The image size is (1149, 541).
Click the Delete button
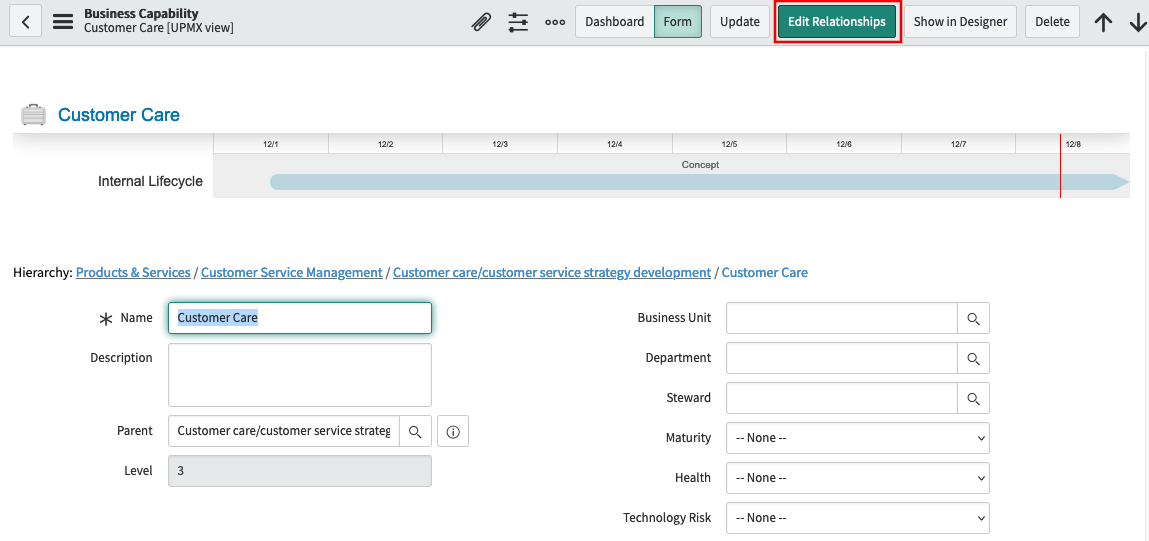tap(1052, 22)
